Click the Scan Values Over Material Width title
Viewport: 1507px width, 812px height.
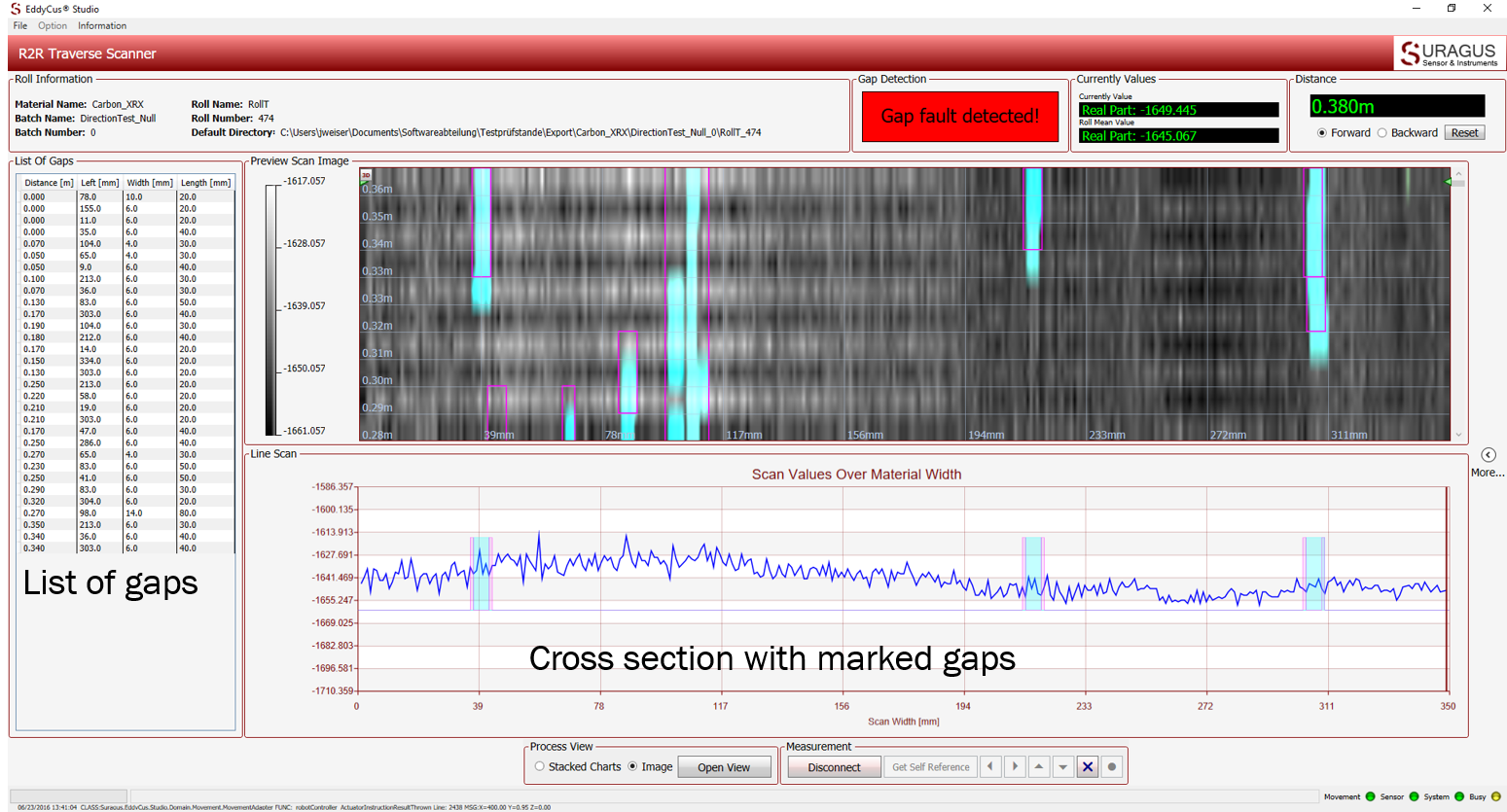click(856, 475)
